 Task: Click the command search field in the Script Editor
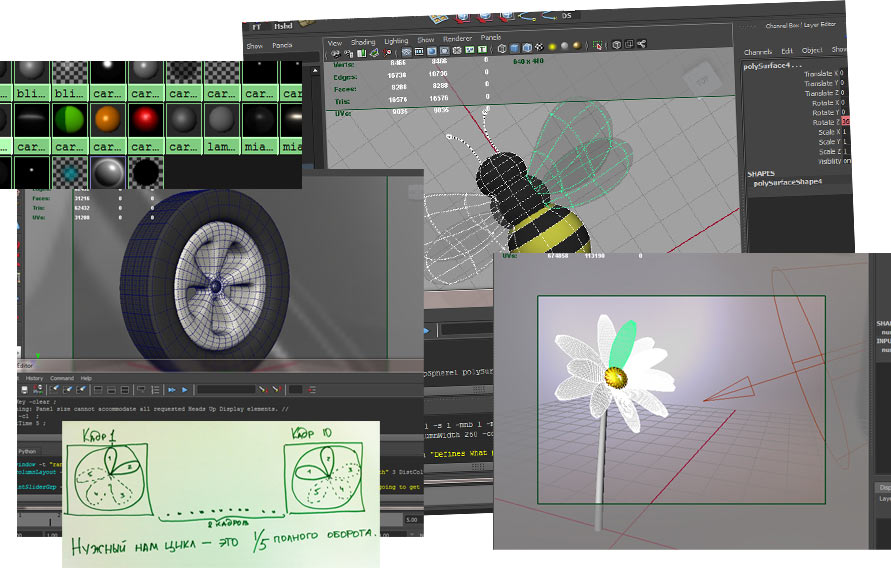(x=225, y=389)
